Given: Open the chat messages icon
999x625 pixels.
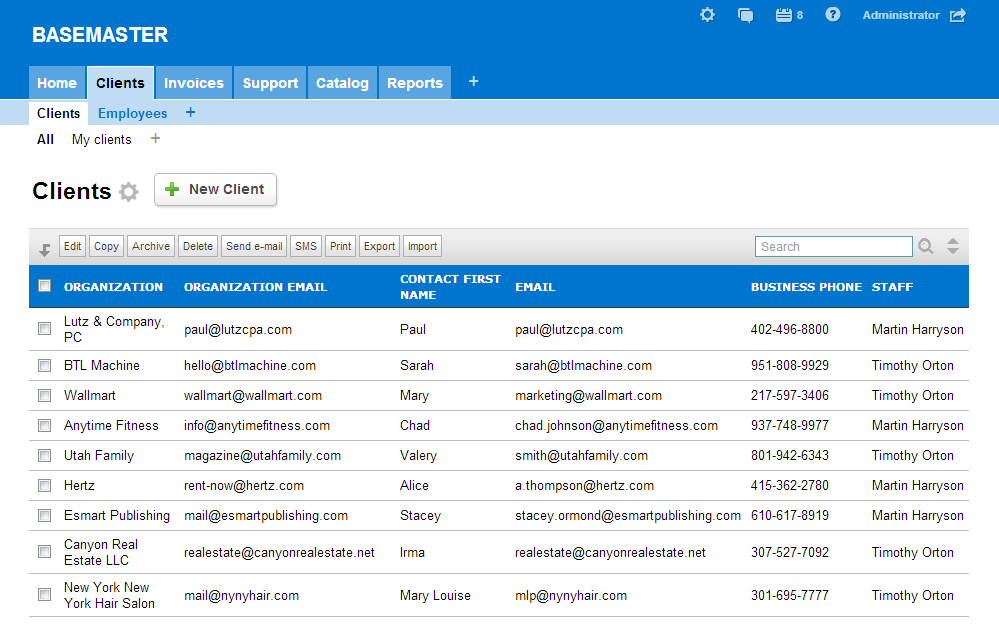Looking at the screenshot, I should (x=745, y=15).
